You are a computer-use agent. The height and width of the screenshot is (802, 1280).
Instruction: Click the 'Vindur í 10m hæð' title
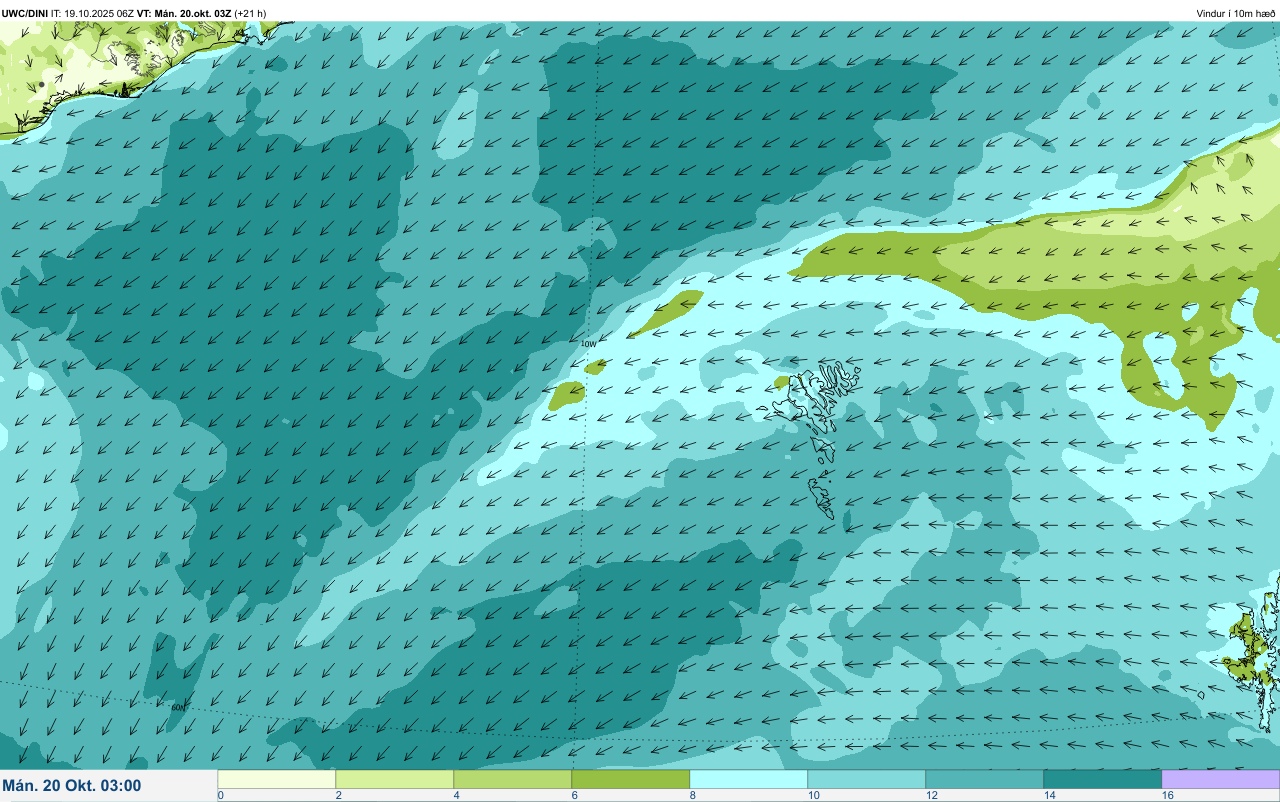coord(1236,13)
